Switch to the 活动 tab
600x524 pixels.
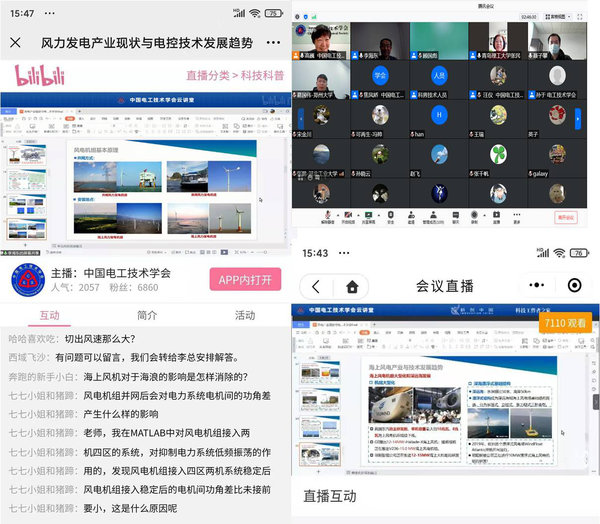tap(245, 314)
